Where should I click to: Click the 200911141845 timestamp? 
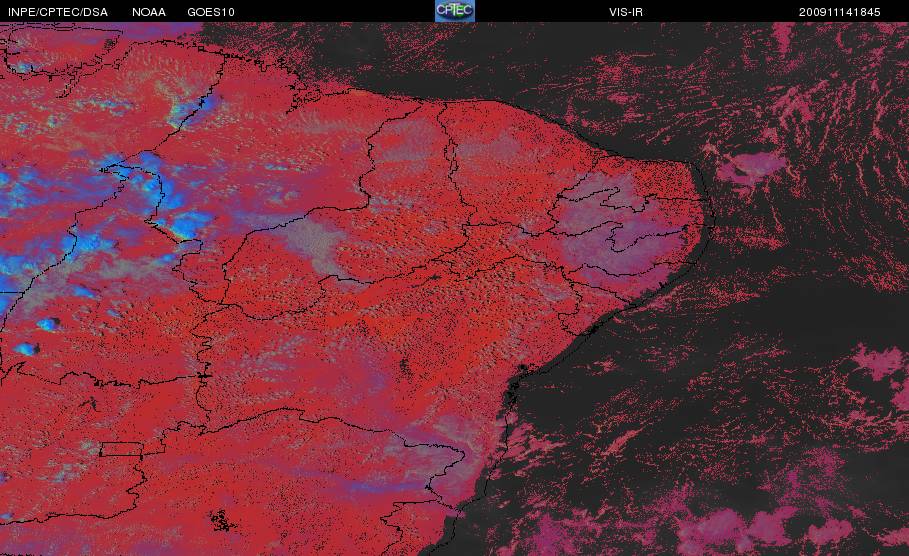click(x=839, y=12)
